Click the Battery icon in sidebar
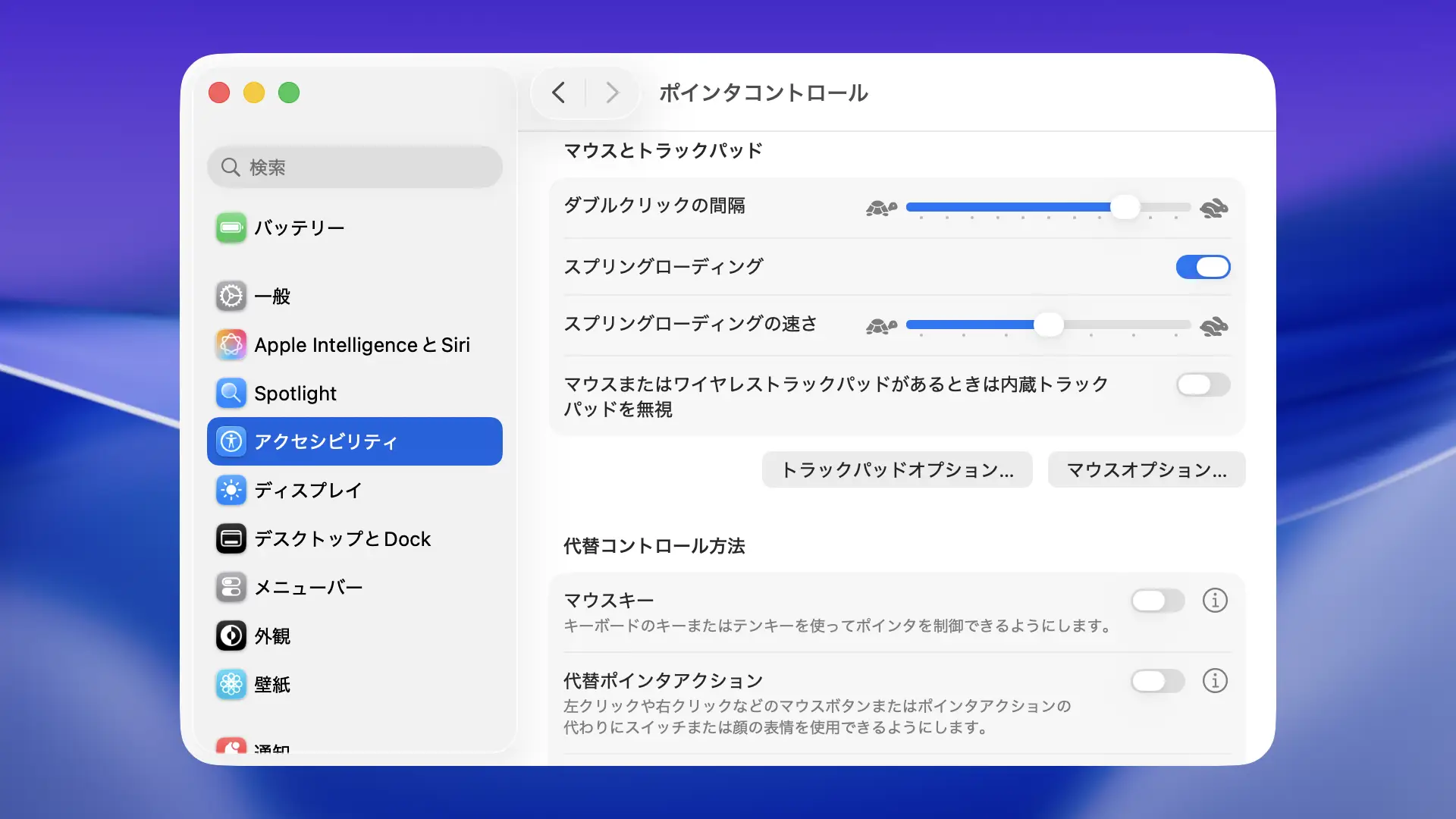Image resolution: width=1456 pixels, height=819 pixels. [231, 227]
